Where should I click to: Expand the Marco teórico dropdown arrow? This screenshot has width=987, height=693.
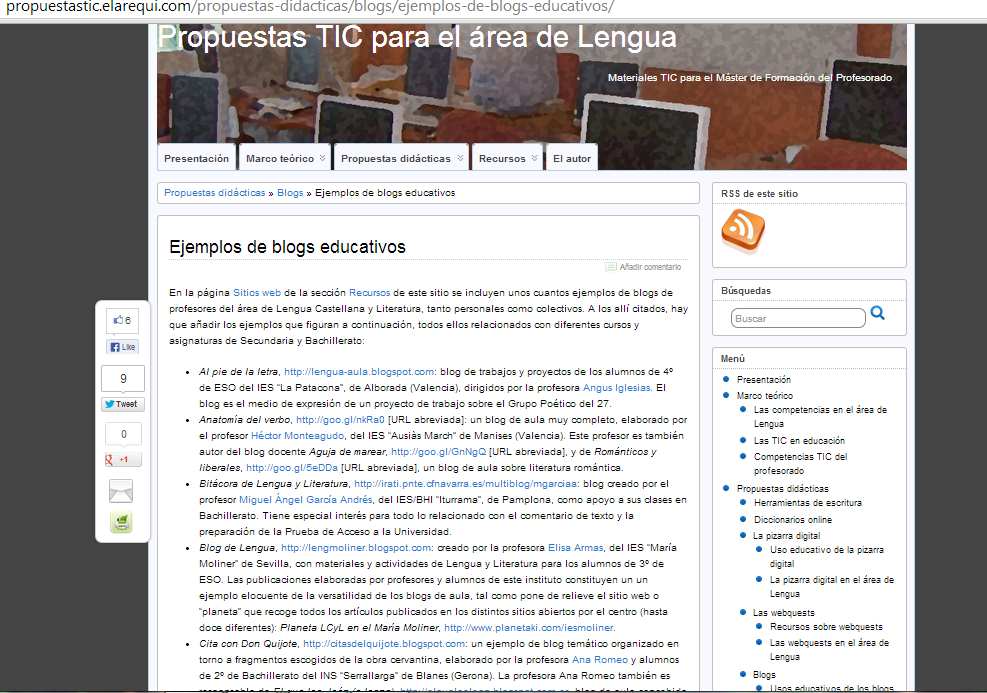click(322, 158)
